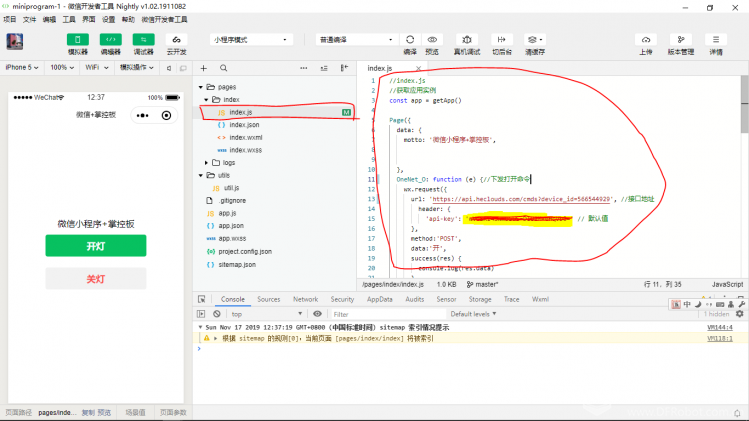Toggle the editor panel button
The height and width of the screenshot is (421, 749).
[x=110, y=40]
